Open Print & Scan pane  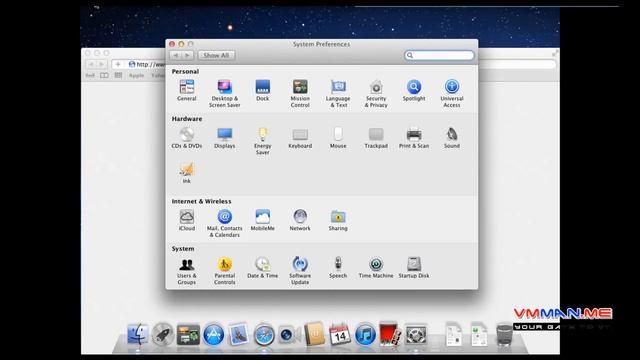point(414,138)
